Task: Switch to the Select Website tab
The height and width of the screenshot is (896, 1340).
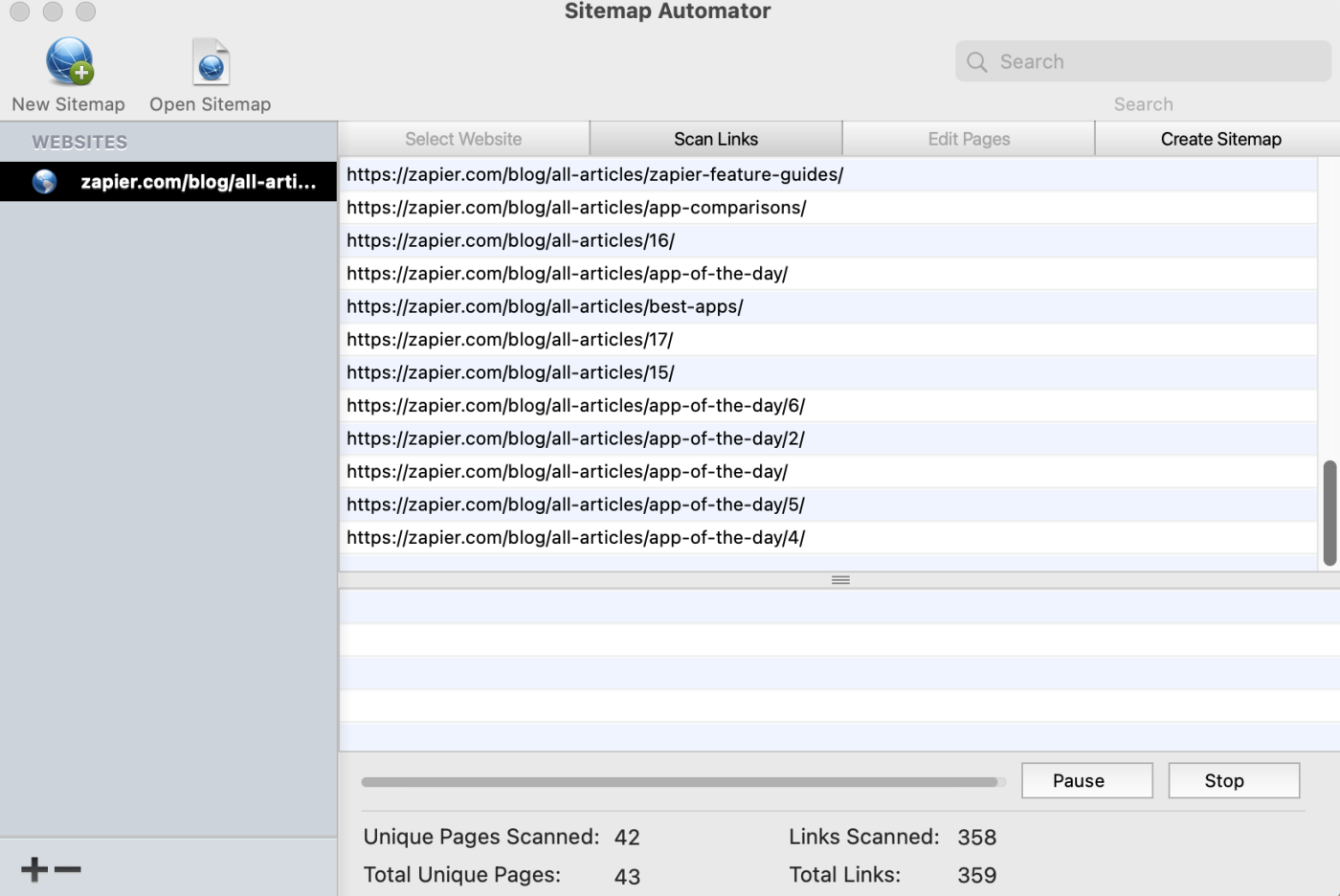Action: pos(463,139)
